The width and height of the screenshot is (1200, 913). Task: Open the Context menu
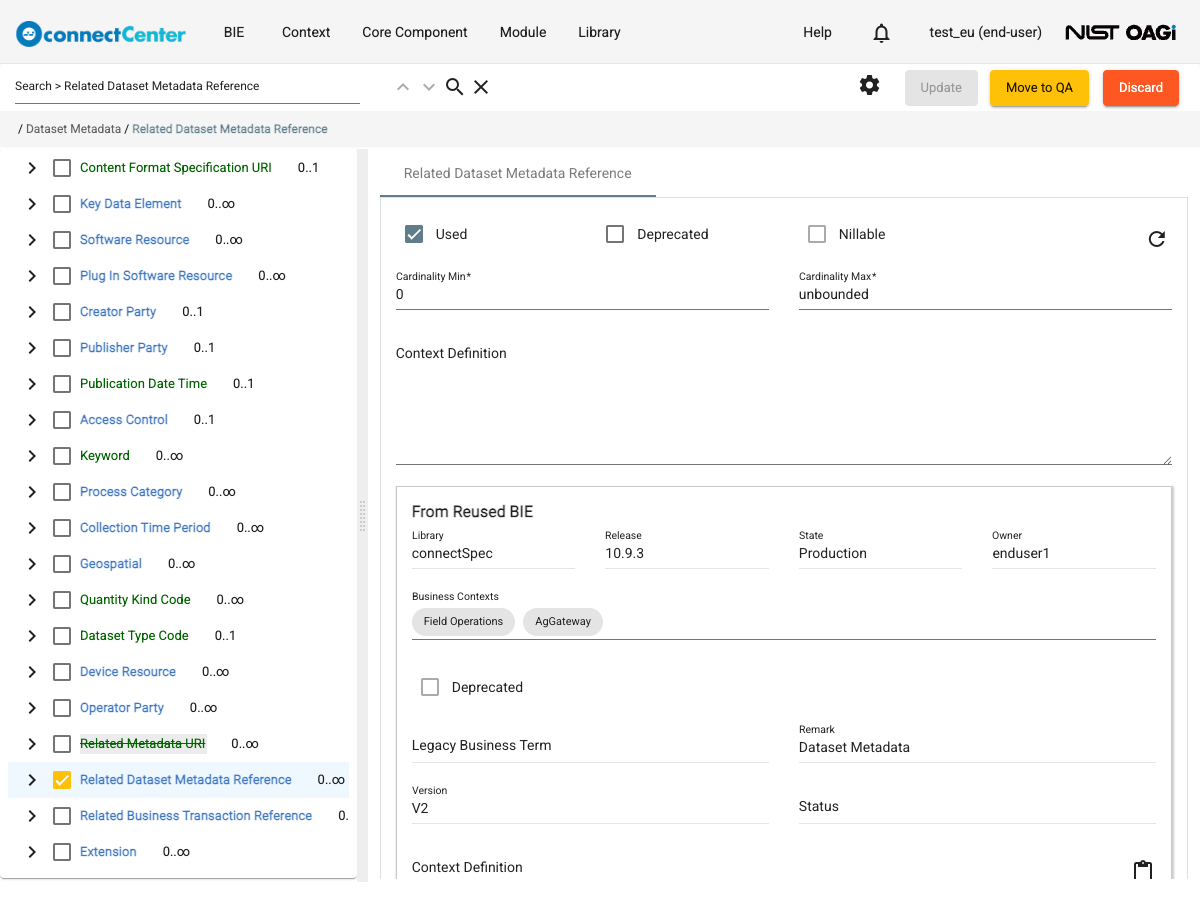tap(306, 32)
